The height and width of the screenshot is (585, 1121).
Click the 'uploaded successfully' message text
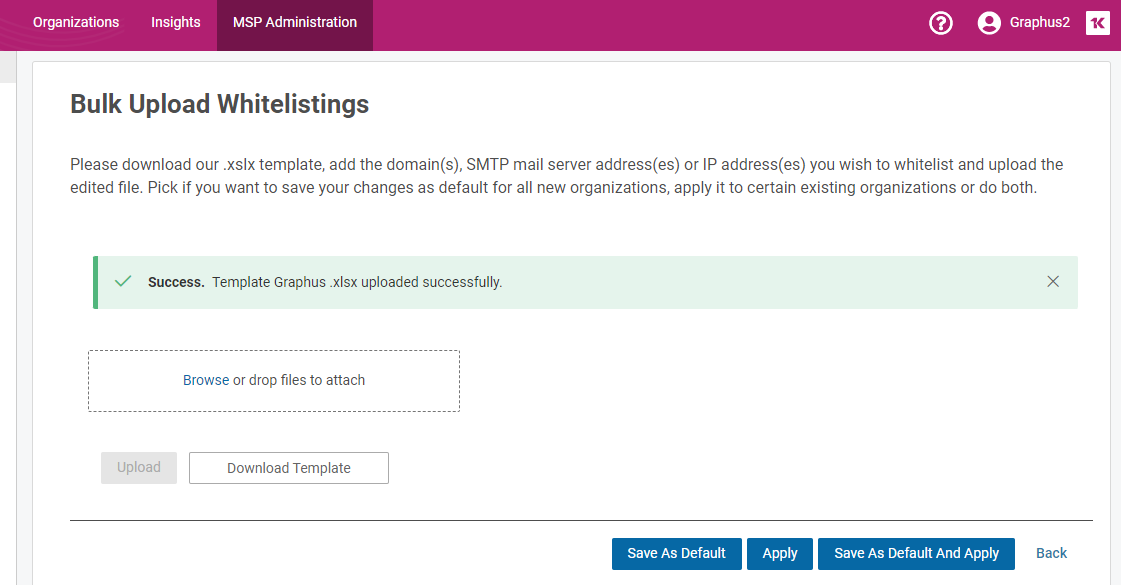[x=431, y=282]
